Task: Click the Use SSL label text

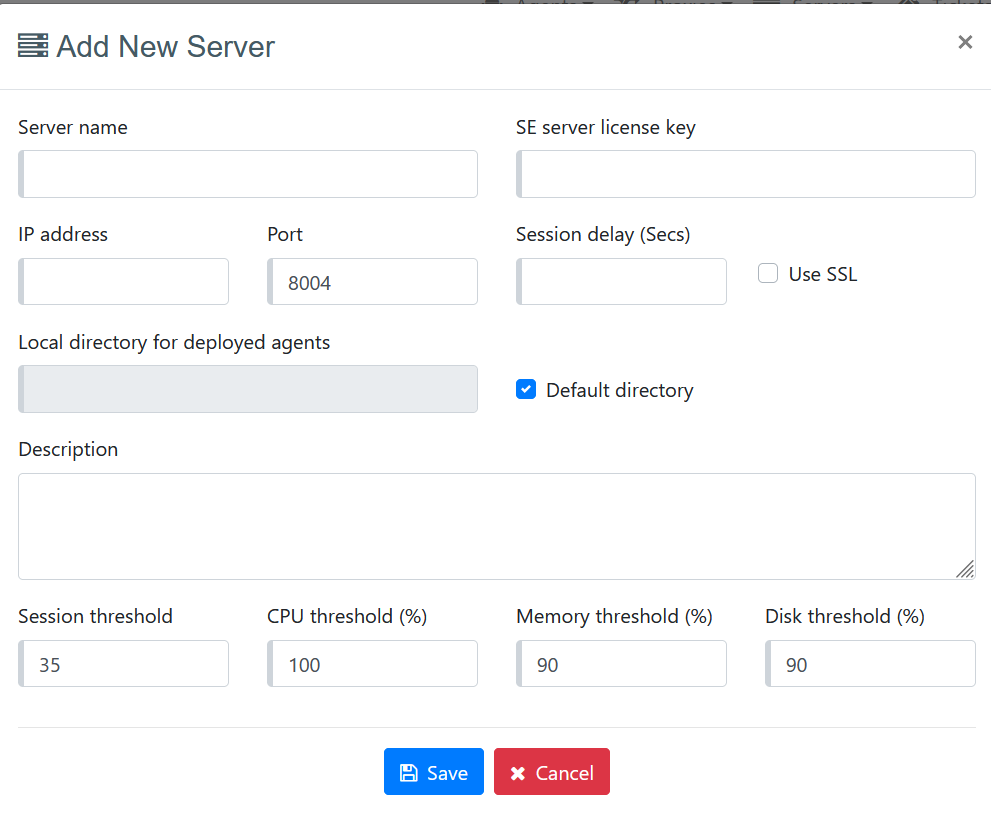Action: tap(822, 274)
